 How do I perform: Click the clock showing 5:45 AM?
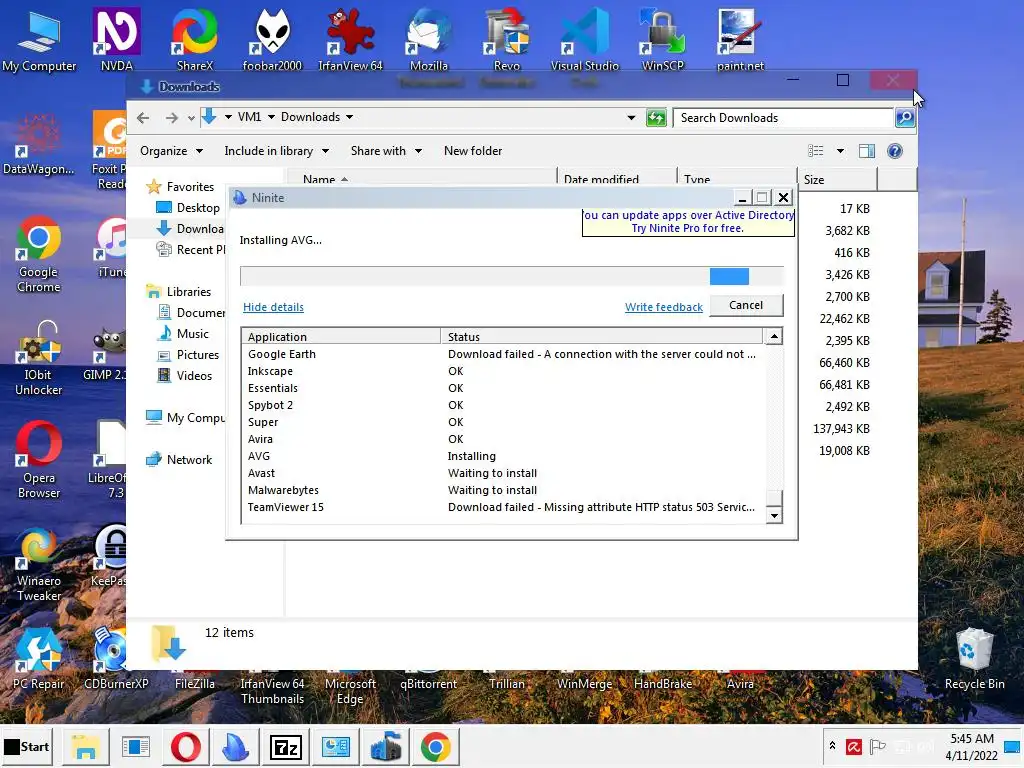pyautogui.click(x=971, y=739)
